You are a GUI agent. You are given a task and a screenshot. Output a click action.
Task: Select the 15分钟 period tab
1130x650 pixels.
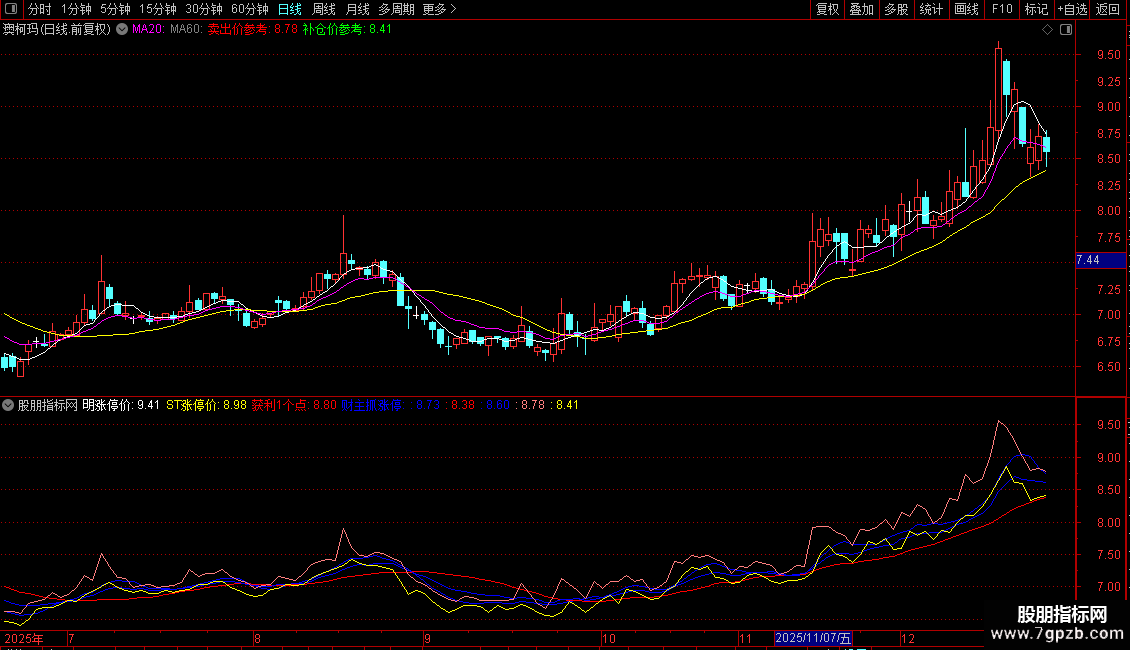[157, 9]
